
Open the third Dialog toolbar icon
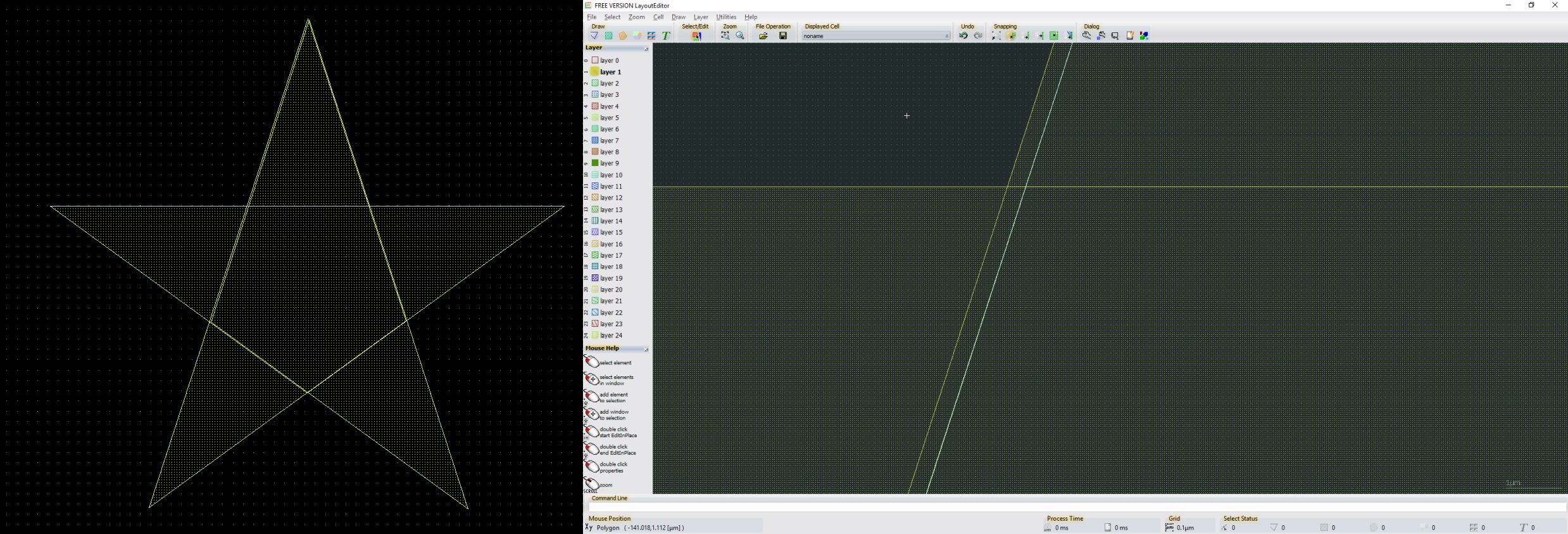tap(1115, 36)
